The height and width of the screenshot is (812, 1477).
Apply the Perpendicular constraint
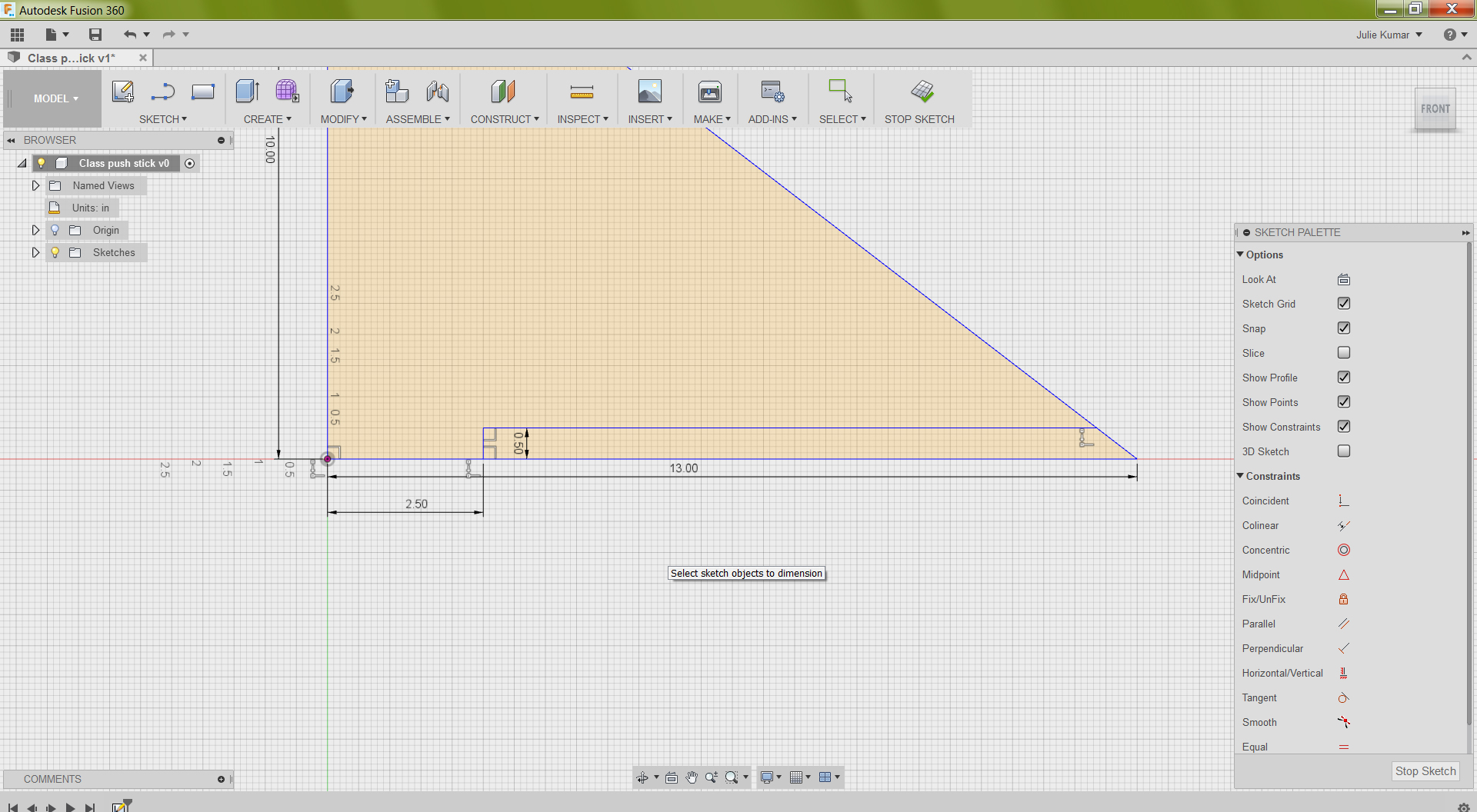[x=1344, y=649]
